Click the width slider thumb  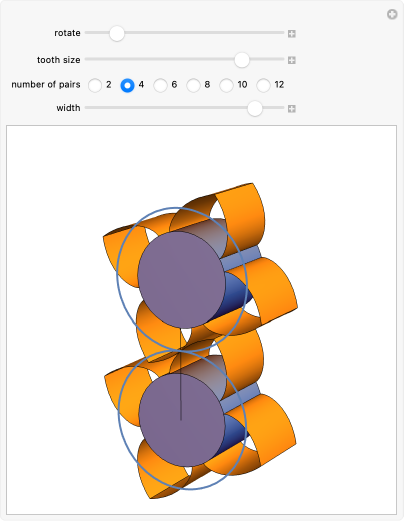point(255,108)
